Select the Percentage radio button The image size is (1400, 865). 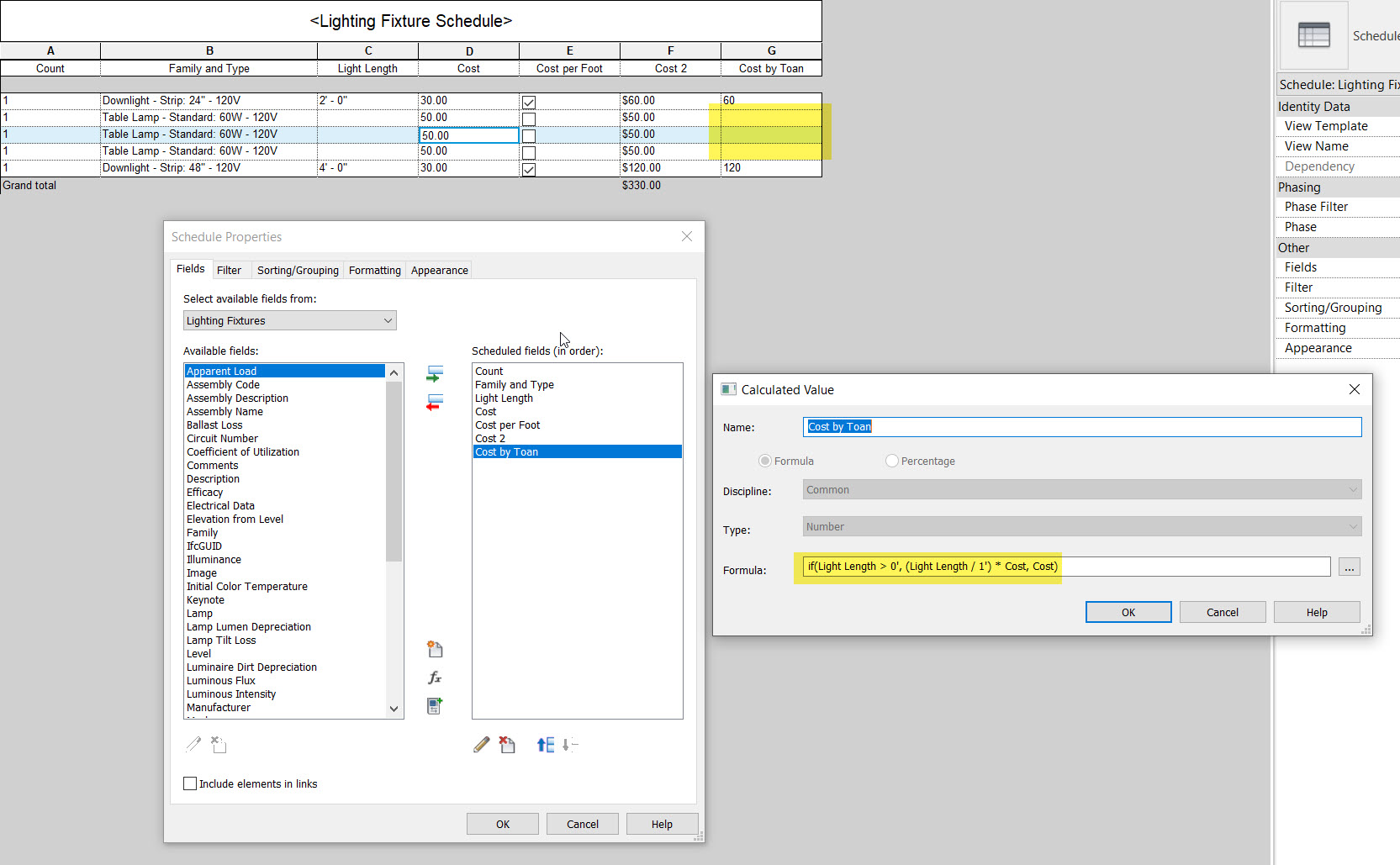pyautogui.click(x=891, y=461)
